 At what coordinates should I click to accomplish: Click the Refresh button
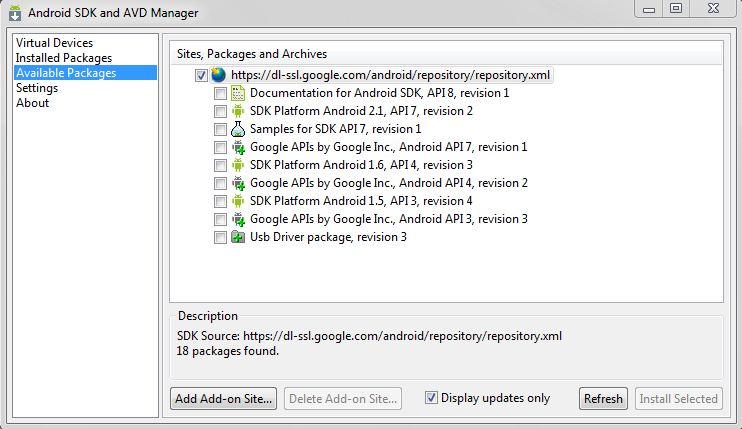click(x=603, y=399)
